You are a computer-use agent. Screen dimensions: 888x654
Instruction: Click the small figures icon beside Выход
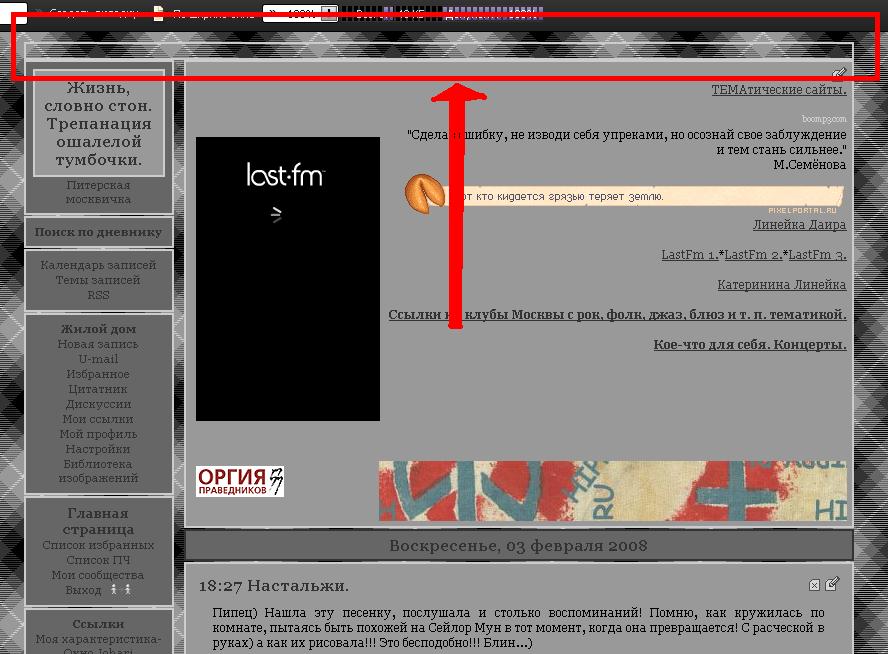tap(120, 590)
